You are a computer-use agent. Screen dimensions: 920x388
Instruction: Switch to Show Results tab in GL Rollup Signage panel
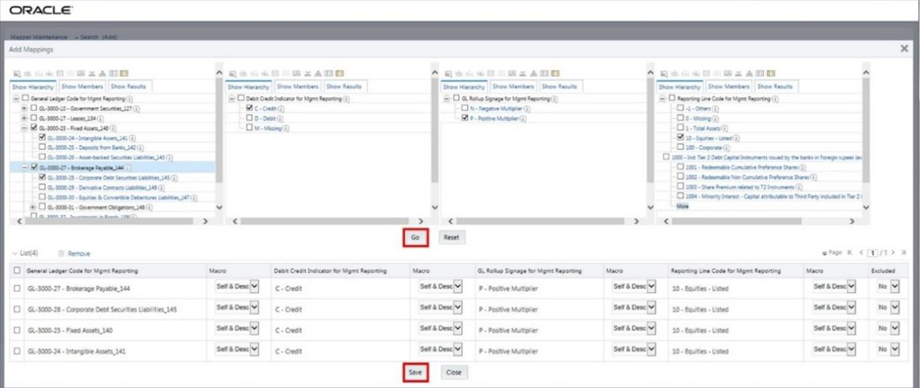[560, 86]
